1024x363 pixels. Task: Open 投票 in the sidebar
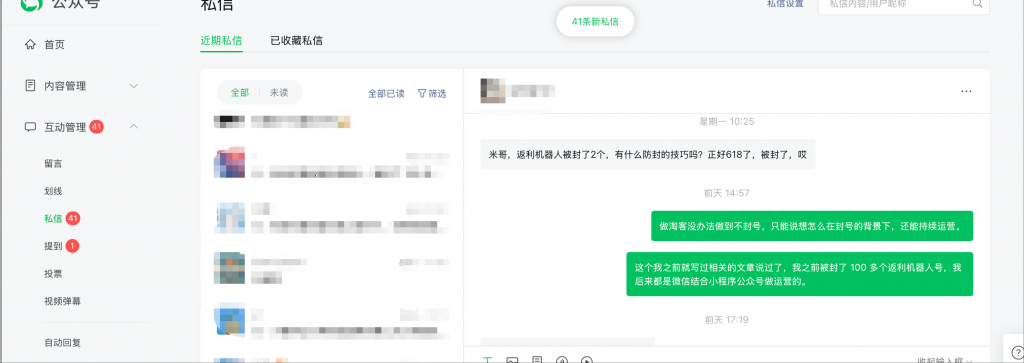click(53, 274)
